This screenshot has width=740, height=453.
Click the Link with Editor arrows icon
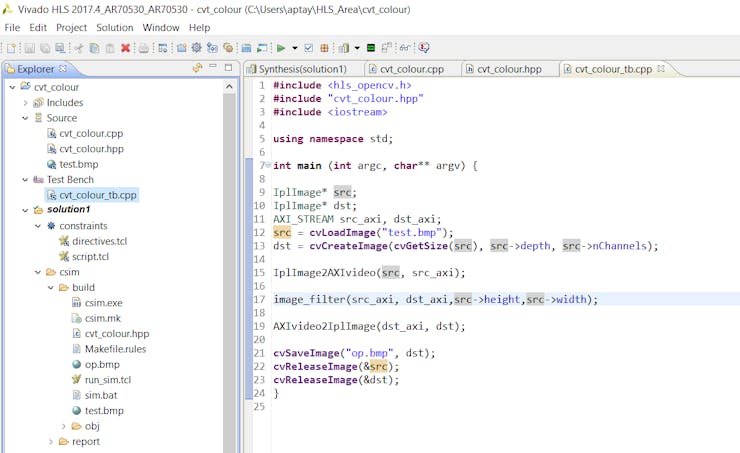[x=198, y=68]
